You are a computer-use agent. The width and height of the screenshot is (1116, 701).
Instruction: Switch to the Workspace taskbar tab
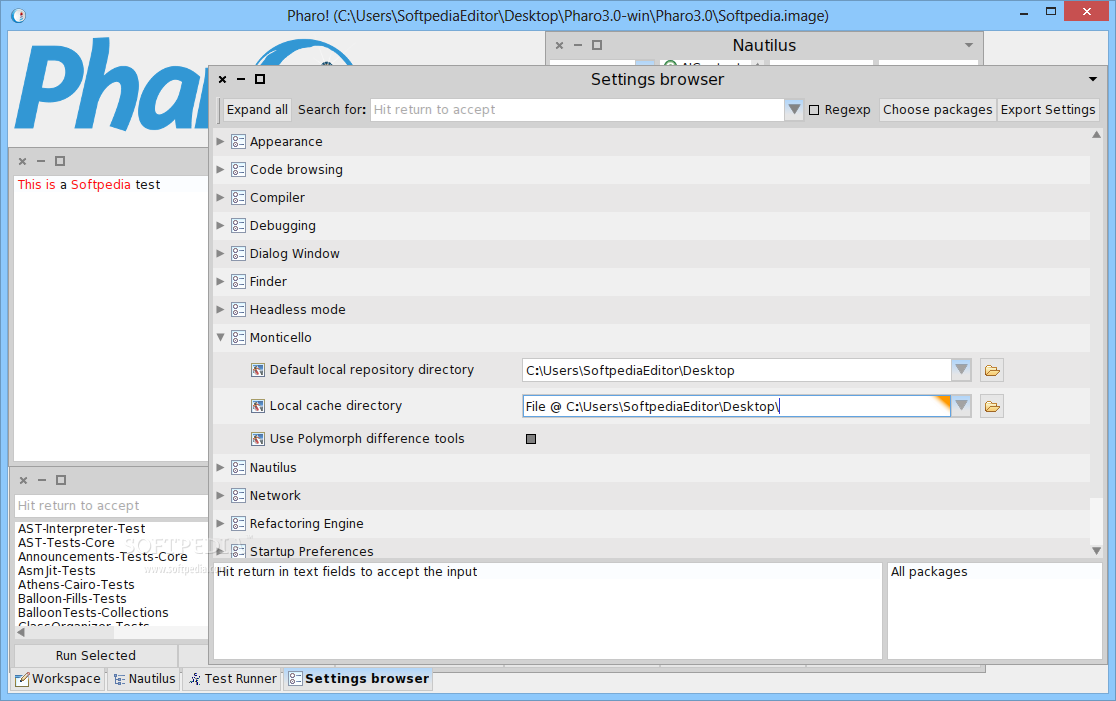(59, 679)
